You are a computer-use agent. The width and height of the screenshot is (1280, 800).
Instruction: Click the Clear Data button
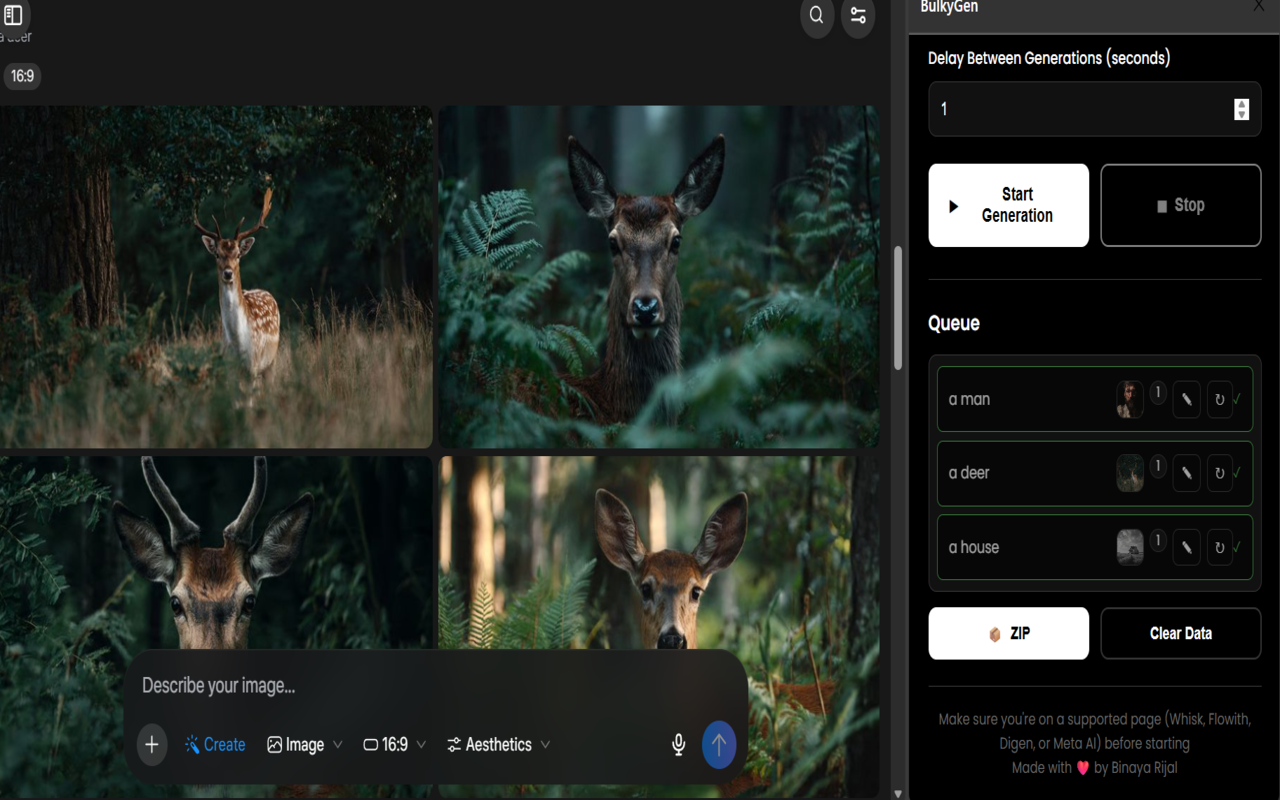pyautogui.click(x=1181, y=633)
